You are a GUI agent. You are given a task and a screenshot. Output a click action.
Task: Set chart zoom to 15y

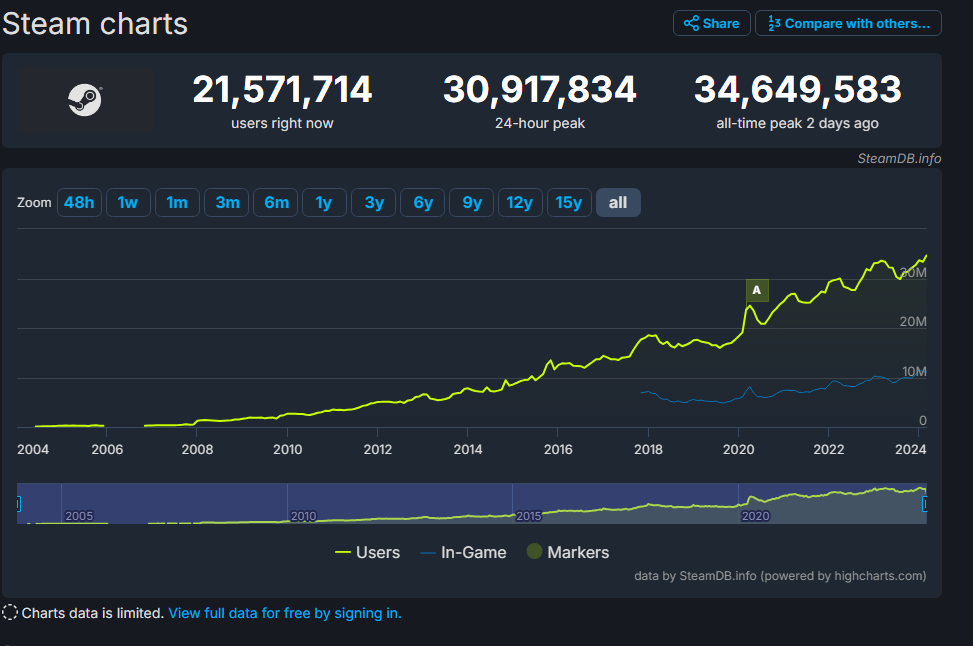(x=570, y=202)
